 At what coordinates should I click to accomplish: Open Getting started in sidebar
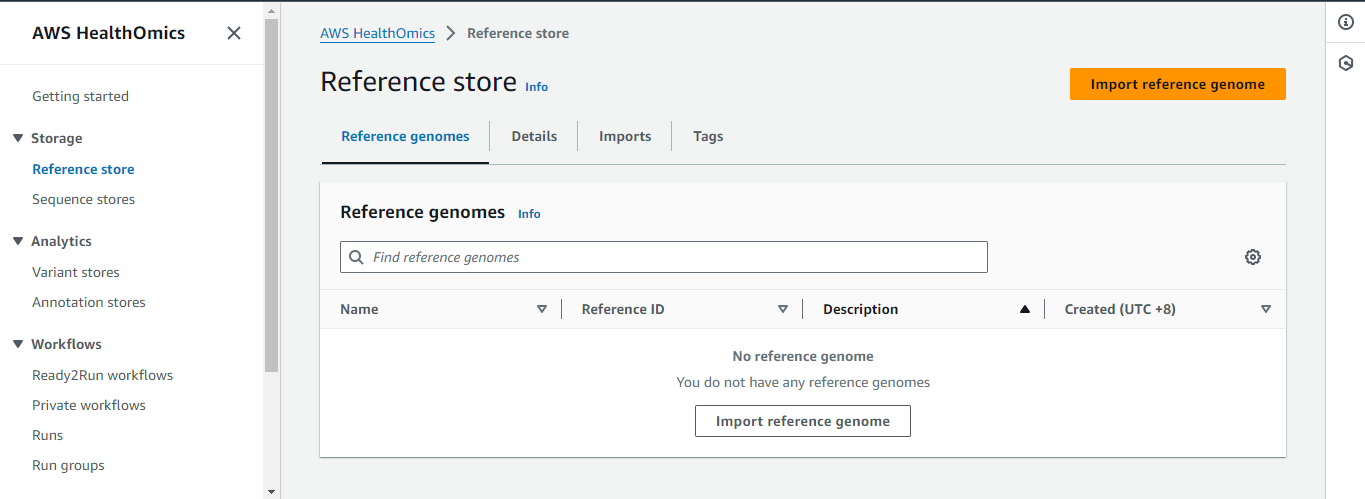(x=80, y=96)
